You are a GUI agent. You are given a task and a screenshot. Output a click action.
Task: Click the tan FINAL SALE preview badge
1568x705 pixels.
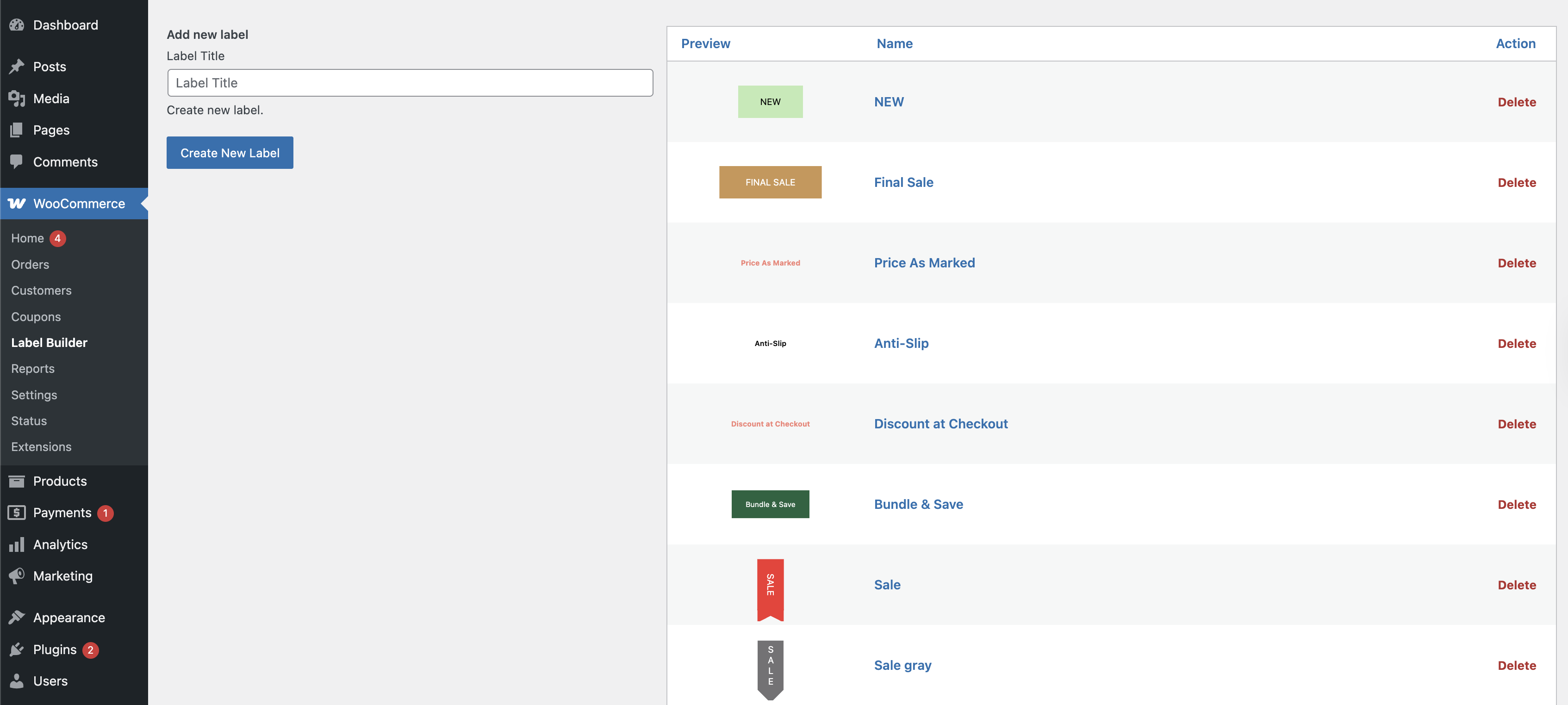(770, 182)
